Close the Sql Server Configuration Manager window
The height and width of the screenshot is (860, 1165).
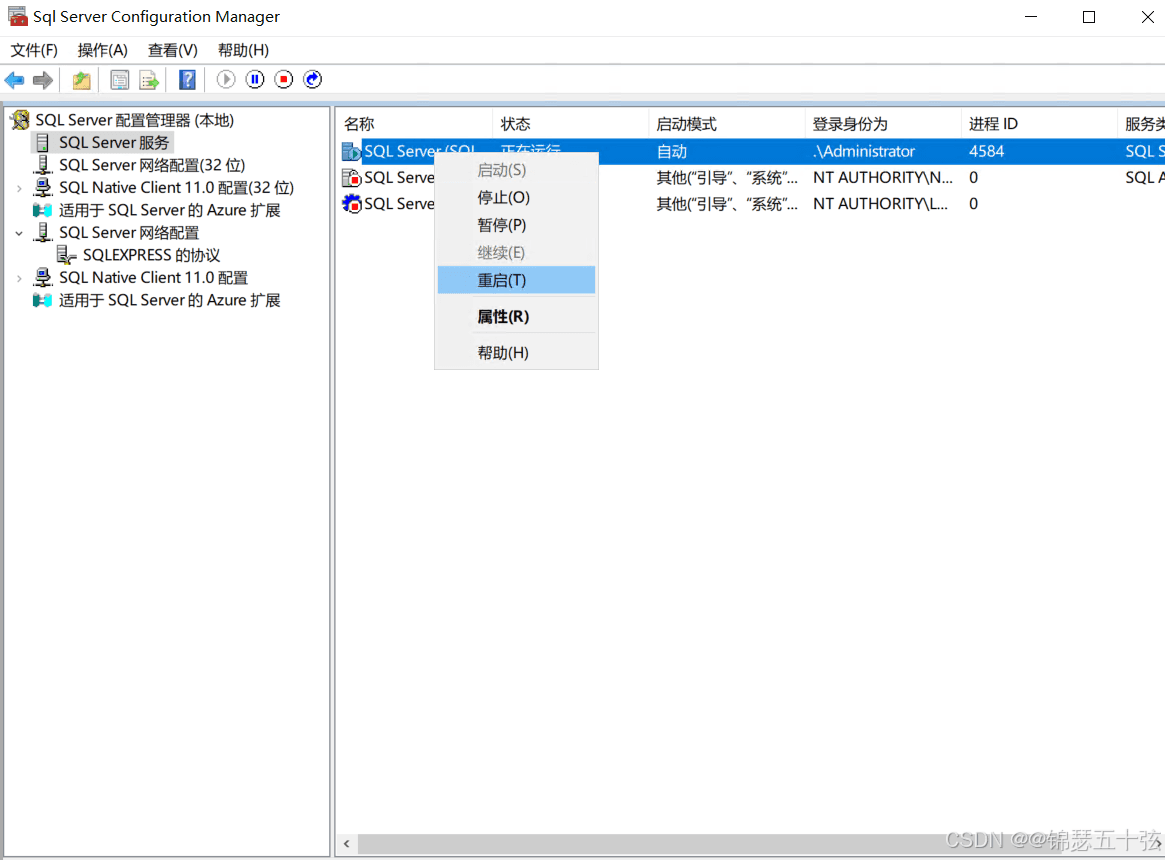coord(1147,16)
